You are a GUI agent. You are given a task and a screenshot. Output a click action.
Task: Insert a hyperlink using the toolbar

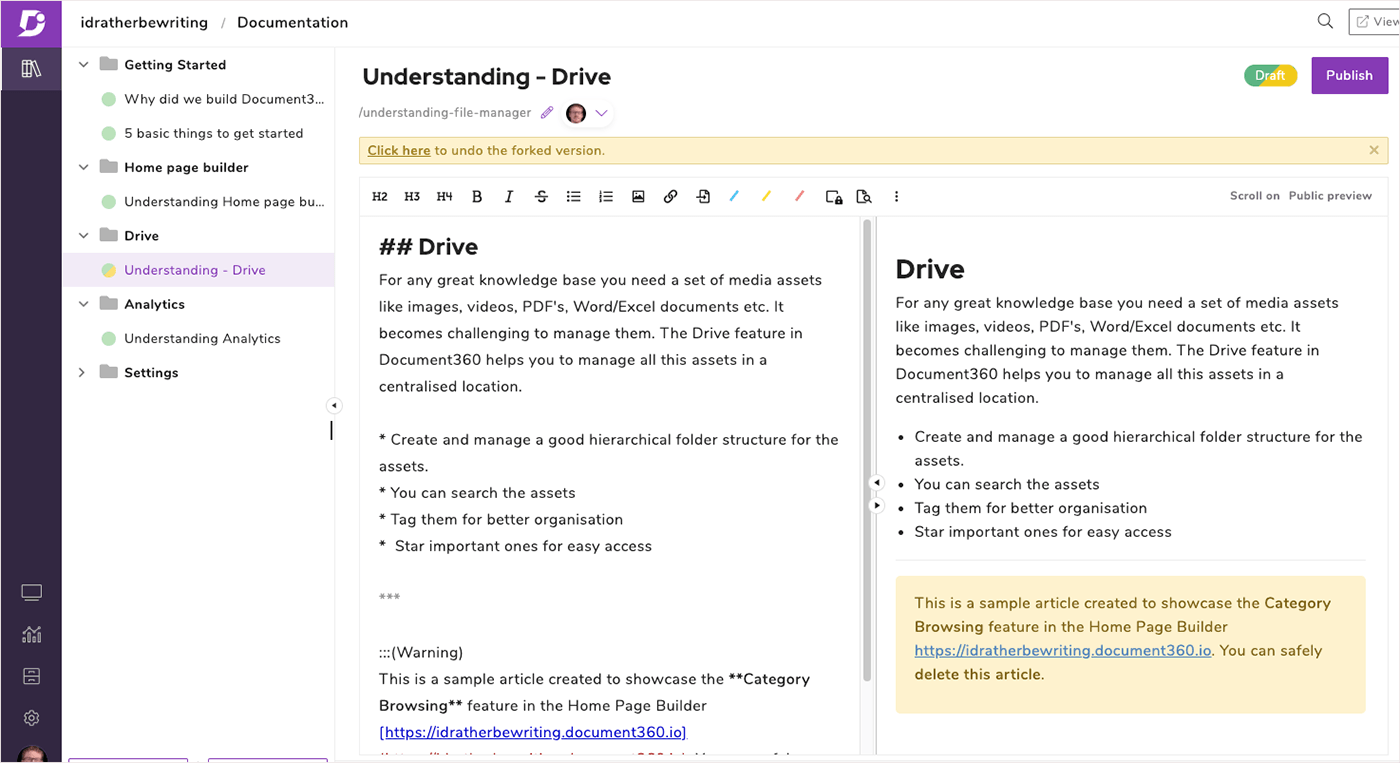[670, 196]
